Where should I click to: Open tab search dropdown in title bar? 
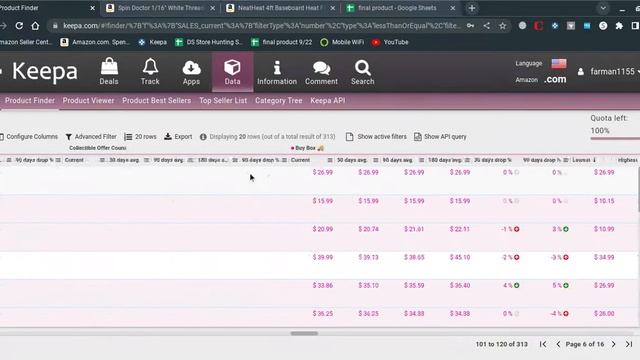click(x=603, y=8)
